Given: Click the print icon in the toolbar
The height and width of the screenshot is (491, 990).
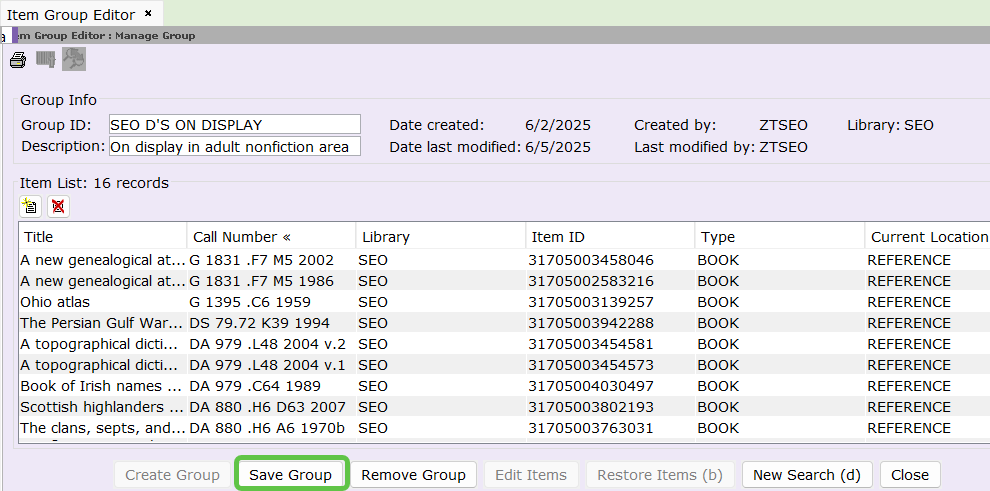Looking at the screenshot, I should [x=18, y=60].
